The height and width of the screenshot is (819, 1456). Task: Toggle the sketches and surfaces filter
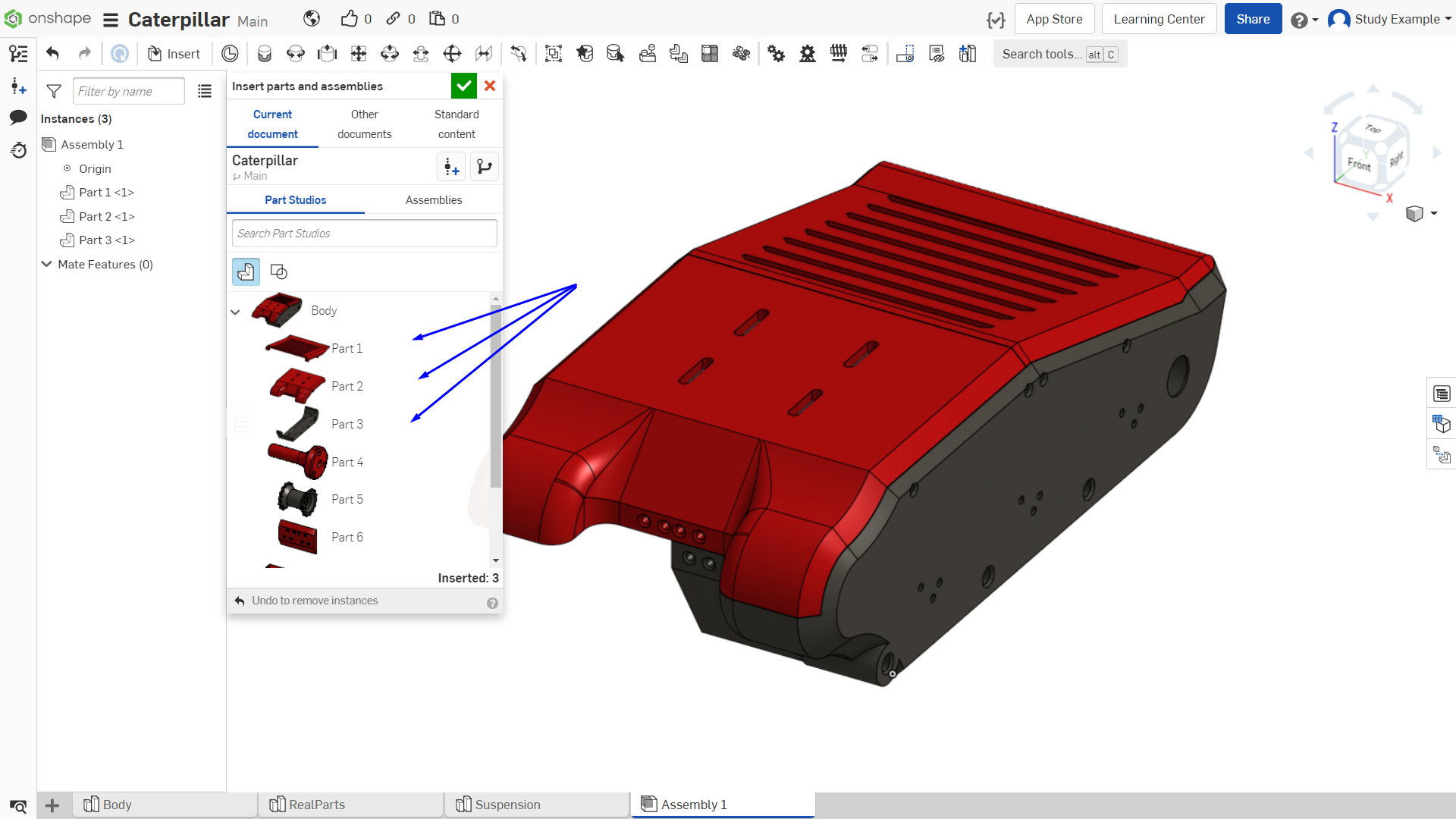pos(279,271)
